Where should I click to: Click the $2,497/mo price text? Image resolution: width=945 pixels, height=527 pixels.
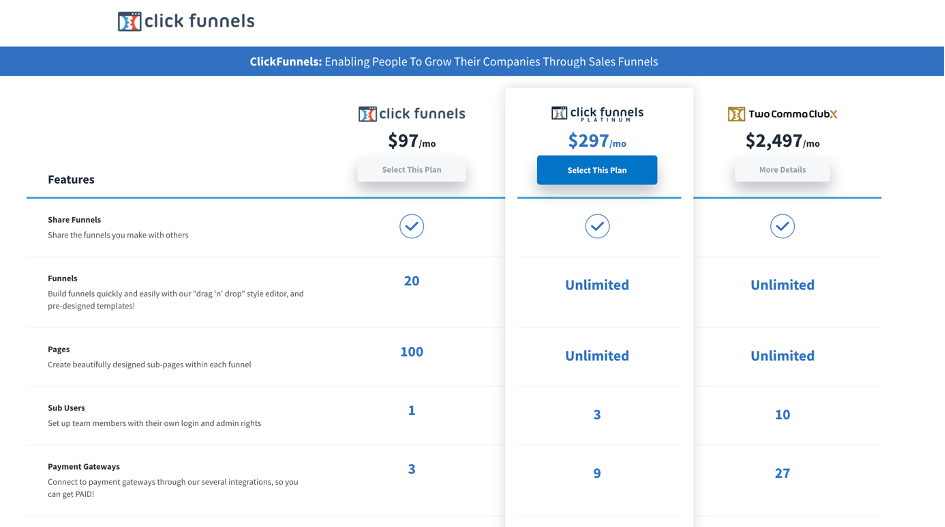pos(782,141)
